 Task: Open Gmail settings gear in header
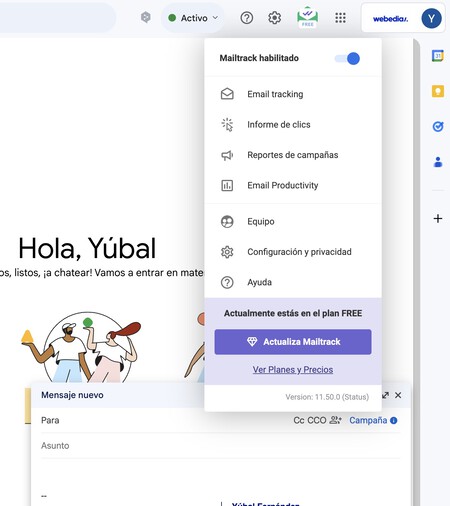[x=274, y=18]
